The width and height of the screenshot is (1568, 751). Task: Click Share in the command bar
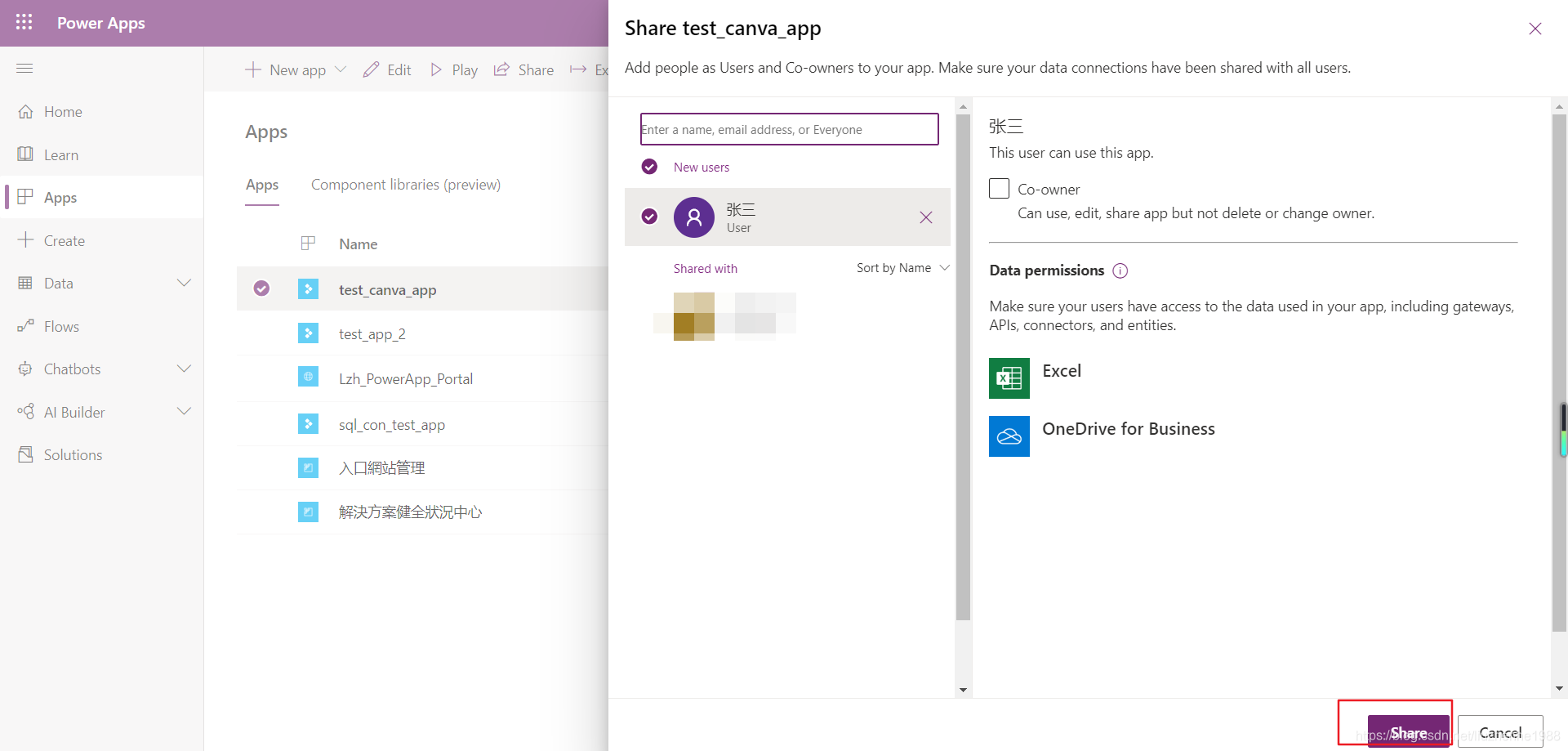coord(523,69)
